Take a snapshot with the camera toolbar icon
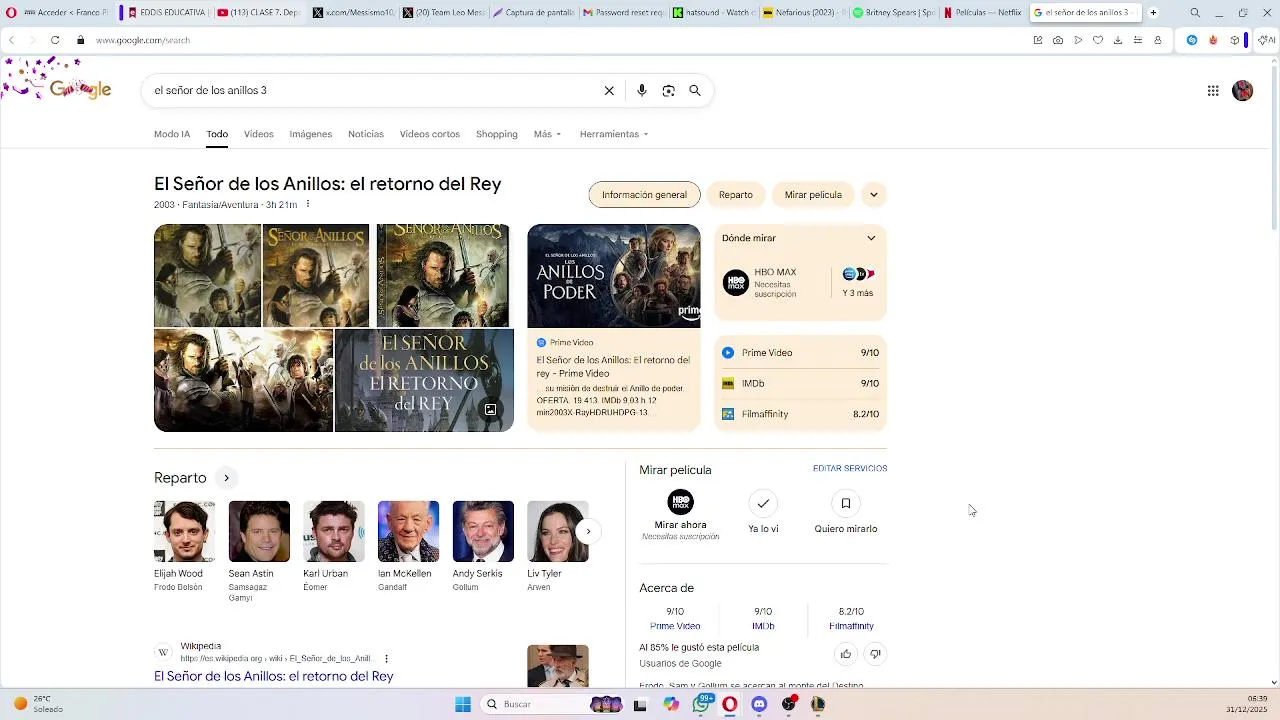 coord(1058,40)
